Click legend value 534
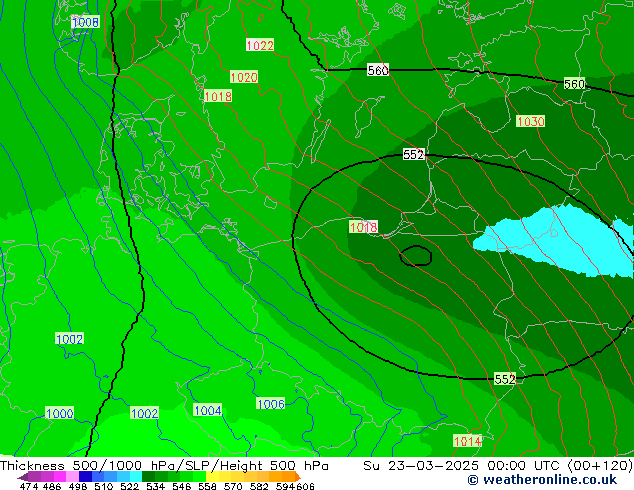Screen dimensions: 634x490 pos(155,486)
